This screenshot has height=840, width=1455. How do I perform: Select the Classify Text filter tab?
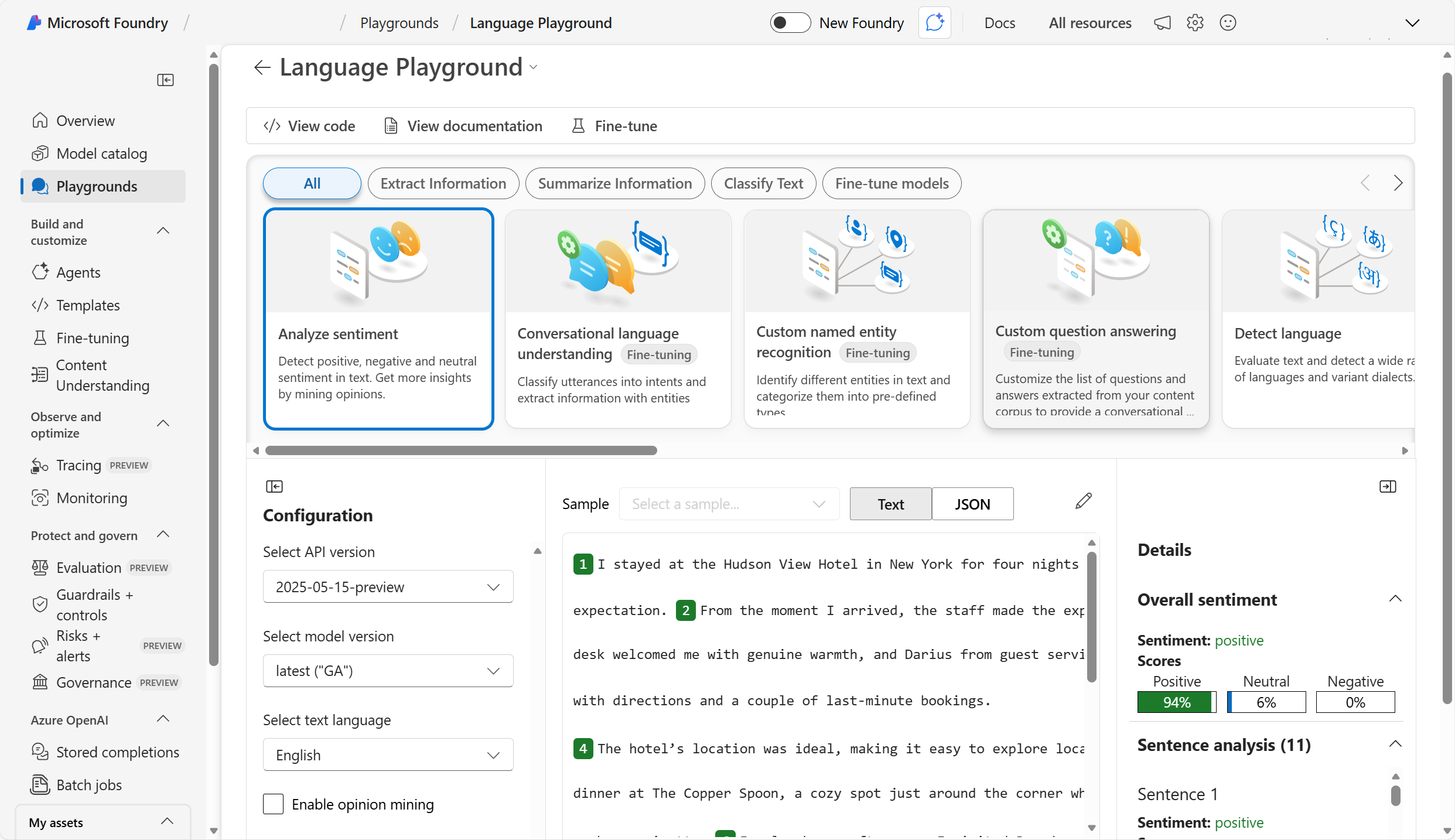point(763,183)
